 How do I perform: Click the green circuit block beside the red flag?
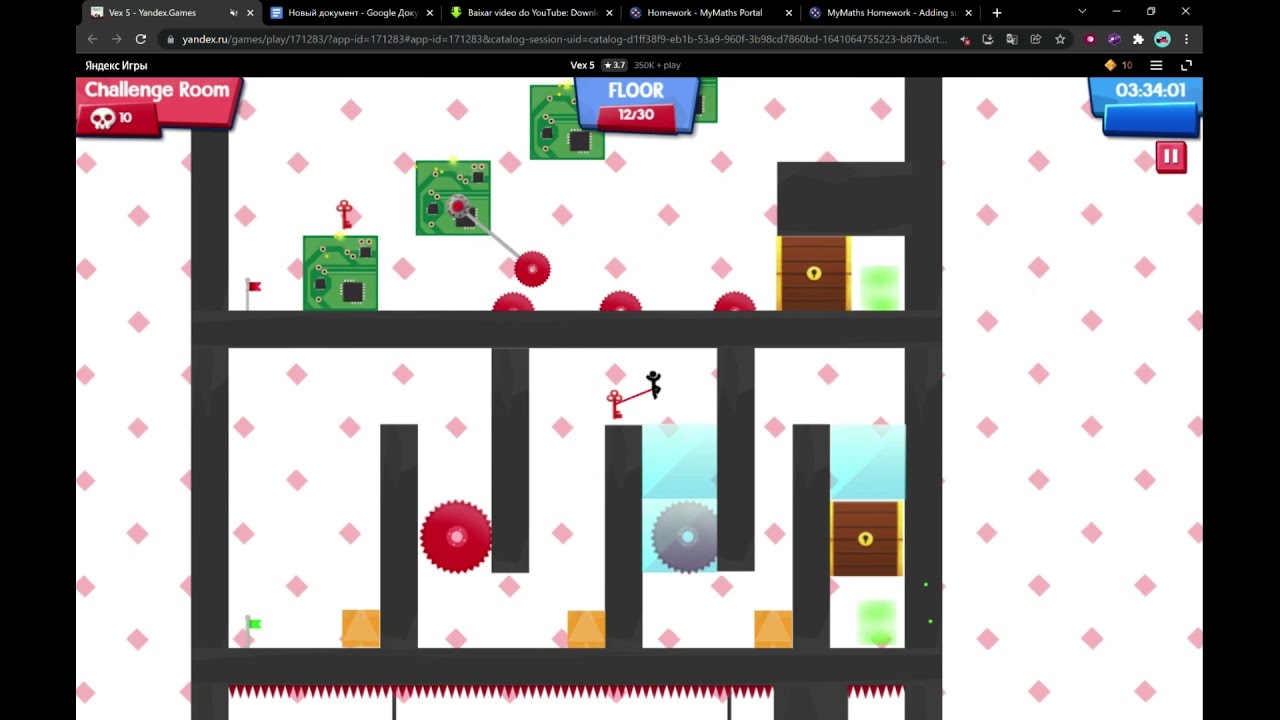pos(340,273)
